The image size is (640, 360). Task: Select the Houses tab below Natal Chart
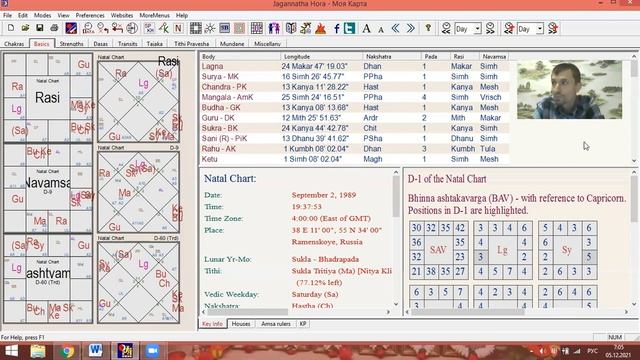[x=241, y=324]
